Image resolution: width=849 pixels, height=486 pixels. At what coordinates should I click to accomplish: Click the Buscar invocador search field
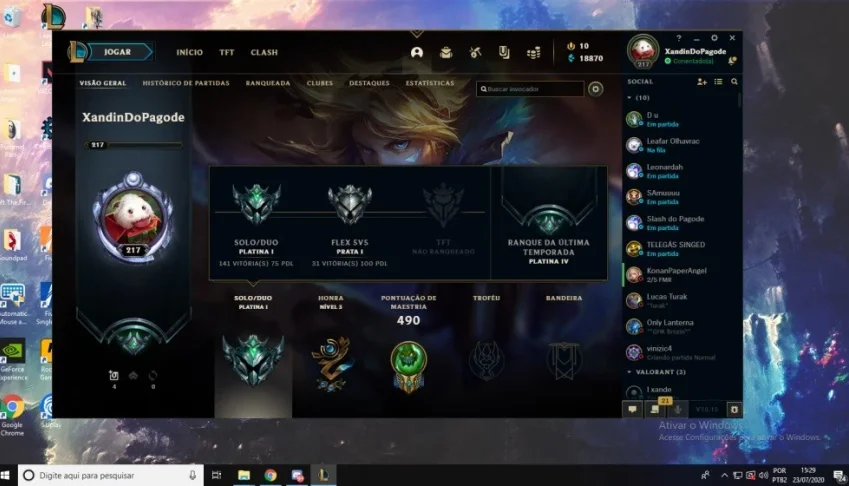click(530, 89)
